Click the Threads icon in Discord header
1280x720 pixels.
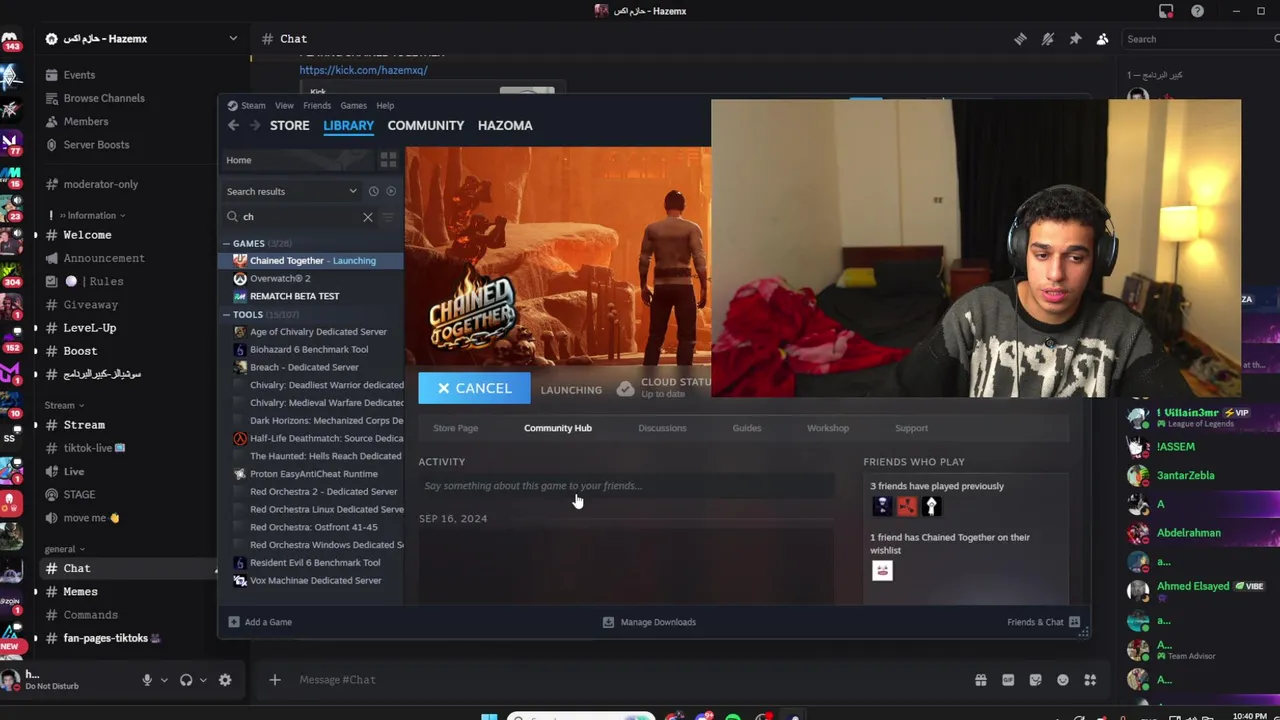[1020, 39]
